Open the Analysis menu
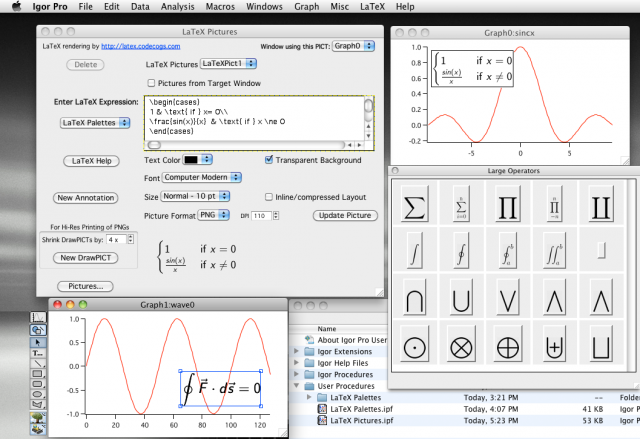 (178, 7)
